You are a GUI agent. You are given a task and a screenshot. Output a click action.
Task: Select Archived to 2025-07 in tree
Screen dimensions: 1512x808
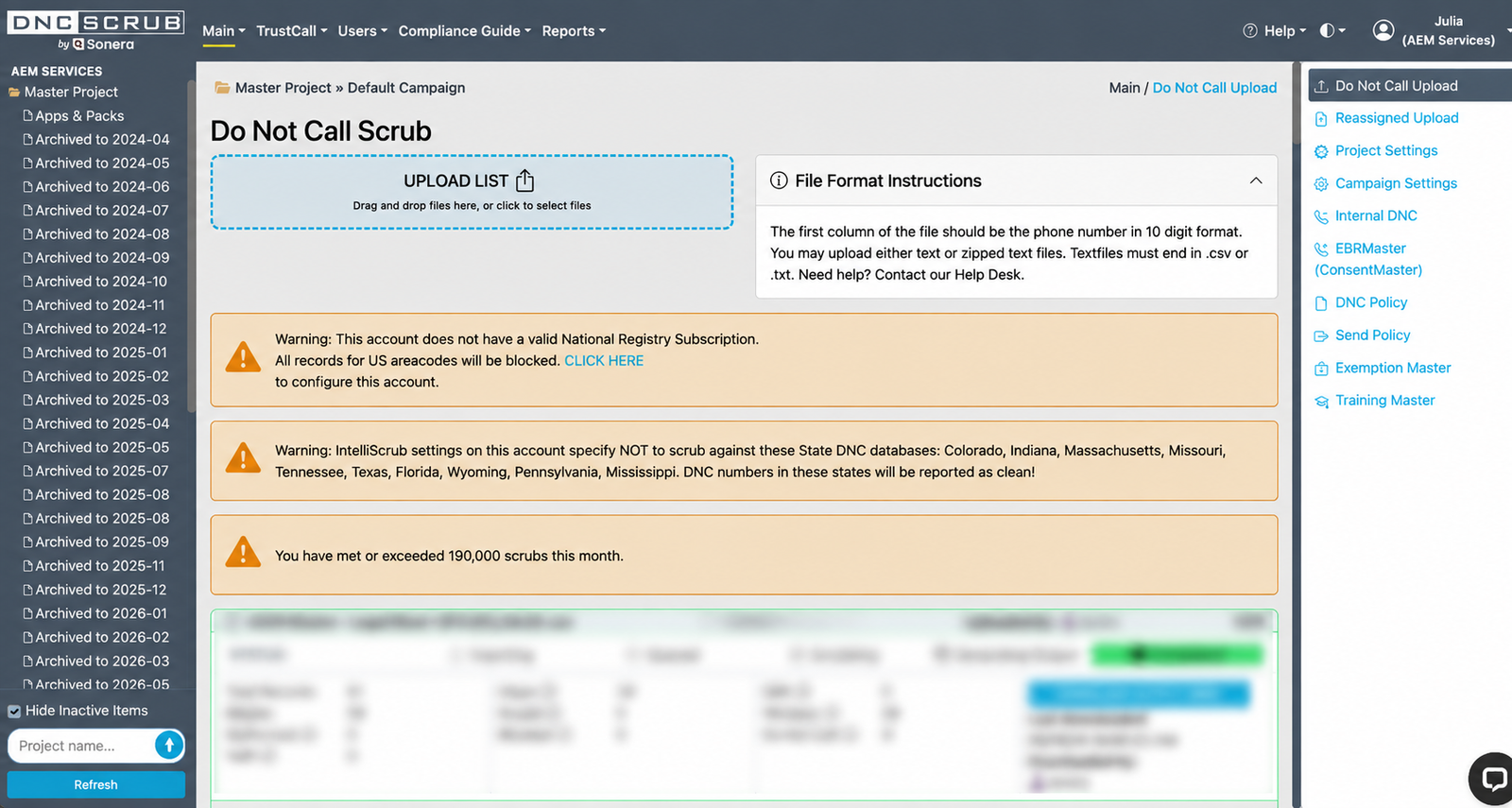(102, 471)
